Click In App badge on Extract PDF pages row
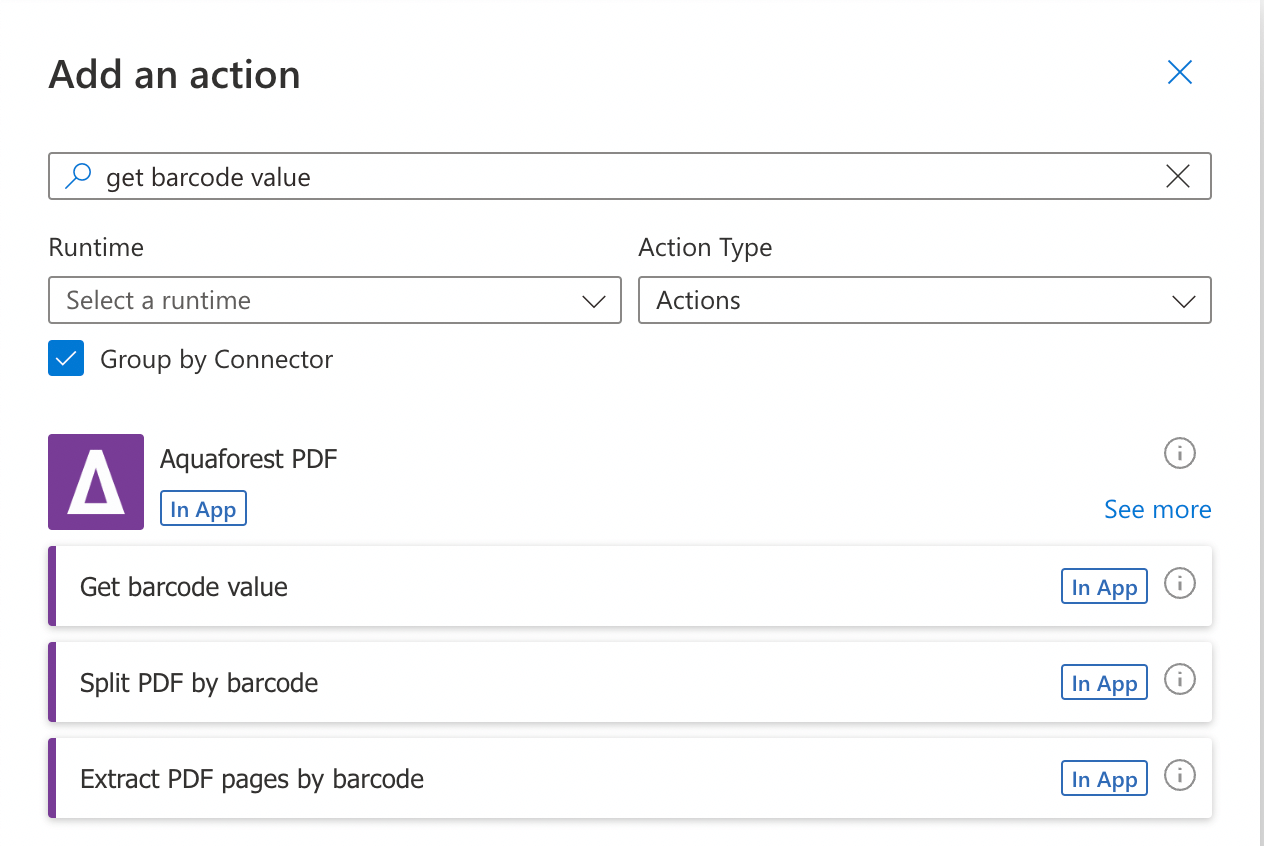The image size is (1264, 846). coord(1104,779)
